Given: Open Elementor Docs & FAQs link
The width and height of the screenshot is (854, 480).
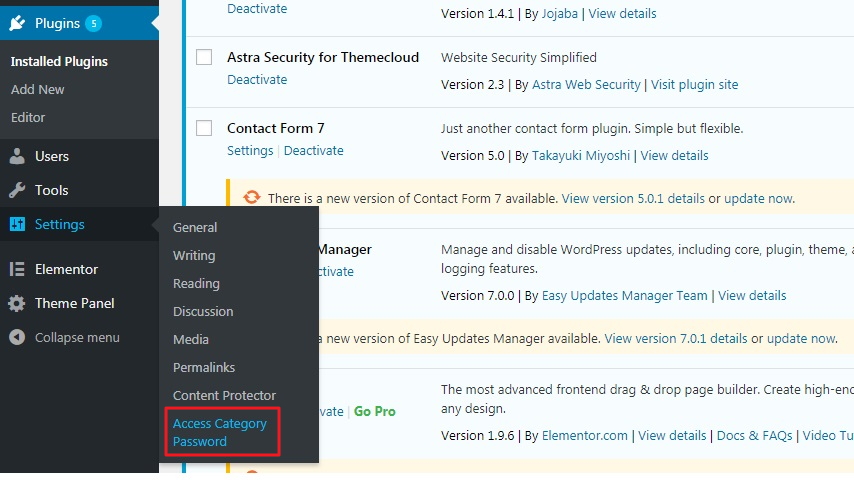Looking at the screenshot, I should point(754,435).
